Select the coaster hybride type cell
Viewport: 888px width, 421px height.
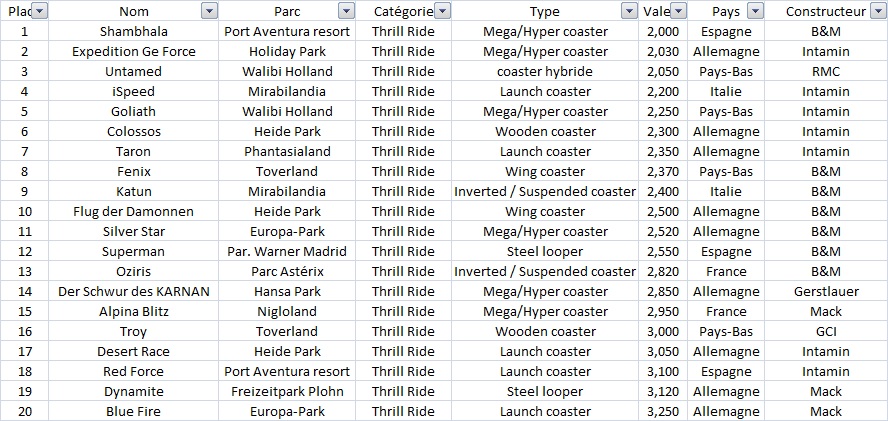tap(545, 71)
